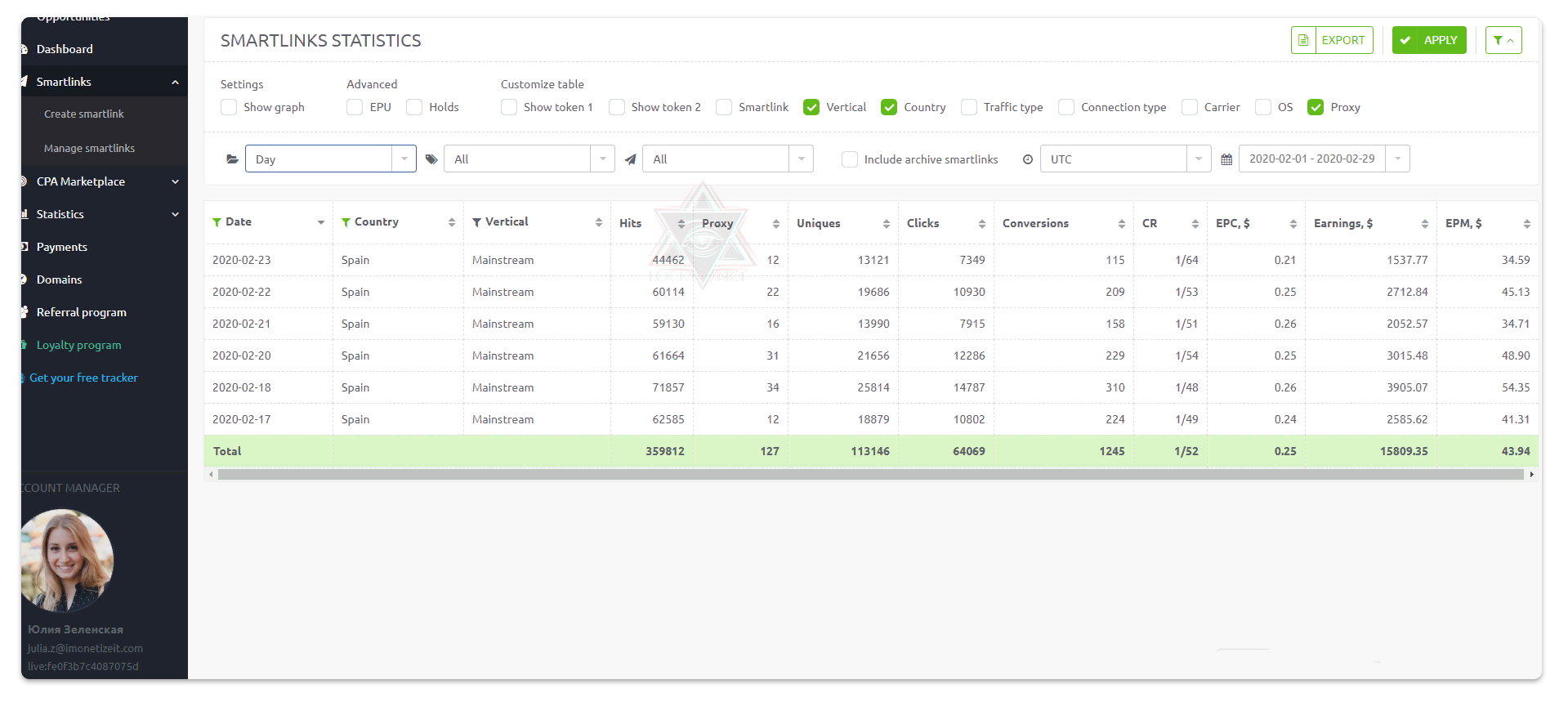Click the Date column filter funnel icon
Screen dimensions: 1568x711
217,222
